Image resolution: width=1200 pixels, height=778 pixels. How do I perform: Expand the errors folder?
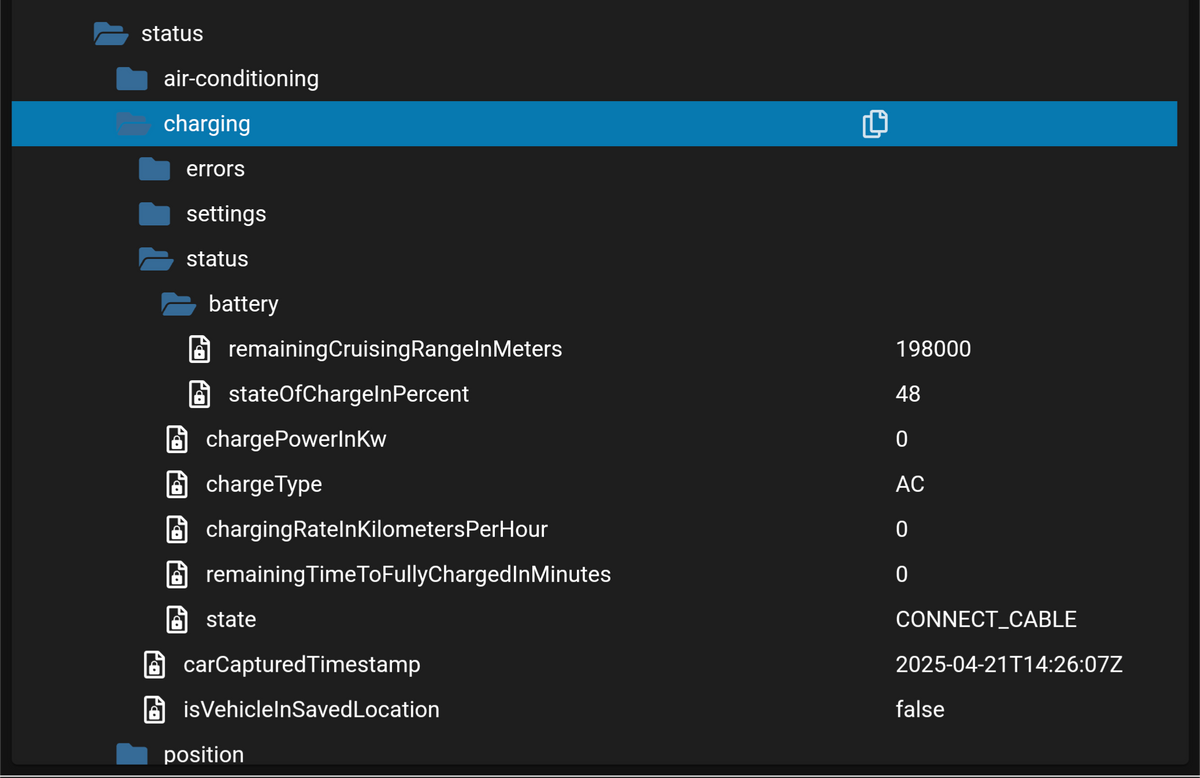pyautogui.click(x=154, y=169)
